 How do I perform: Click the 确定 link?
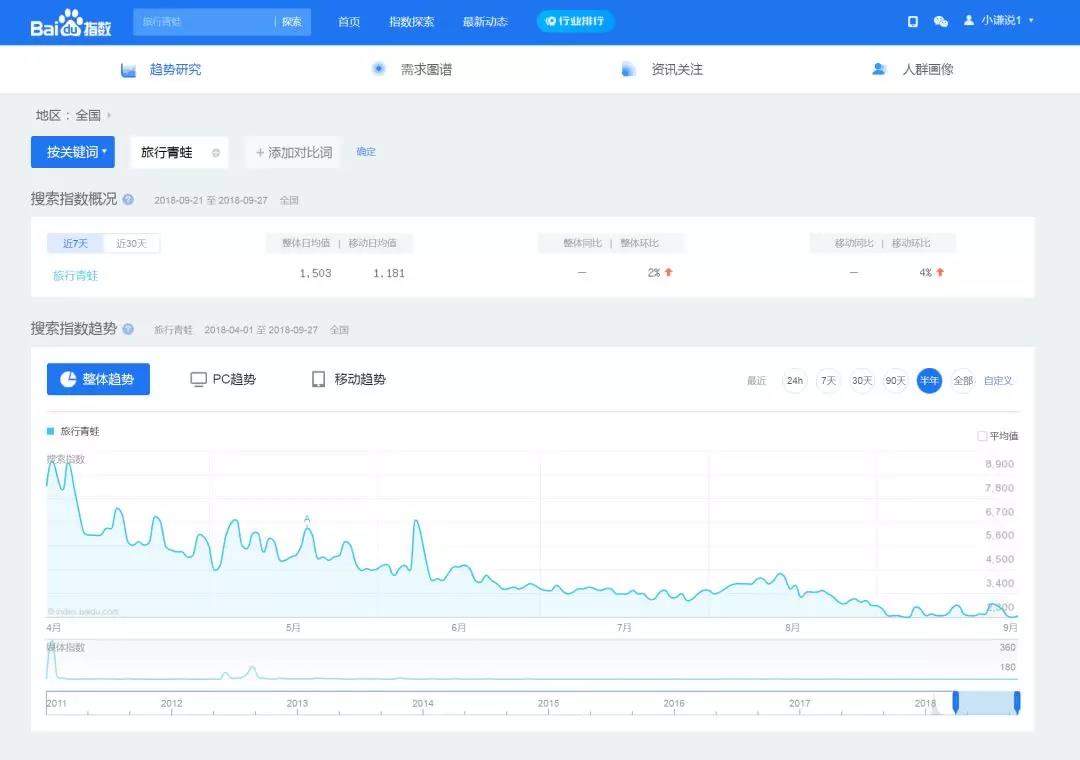point(366,152)
